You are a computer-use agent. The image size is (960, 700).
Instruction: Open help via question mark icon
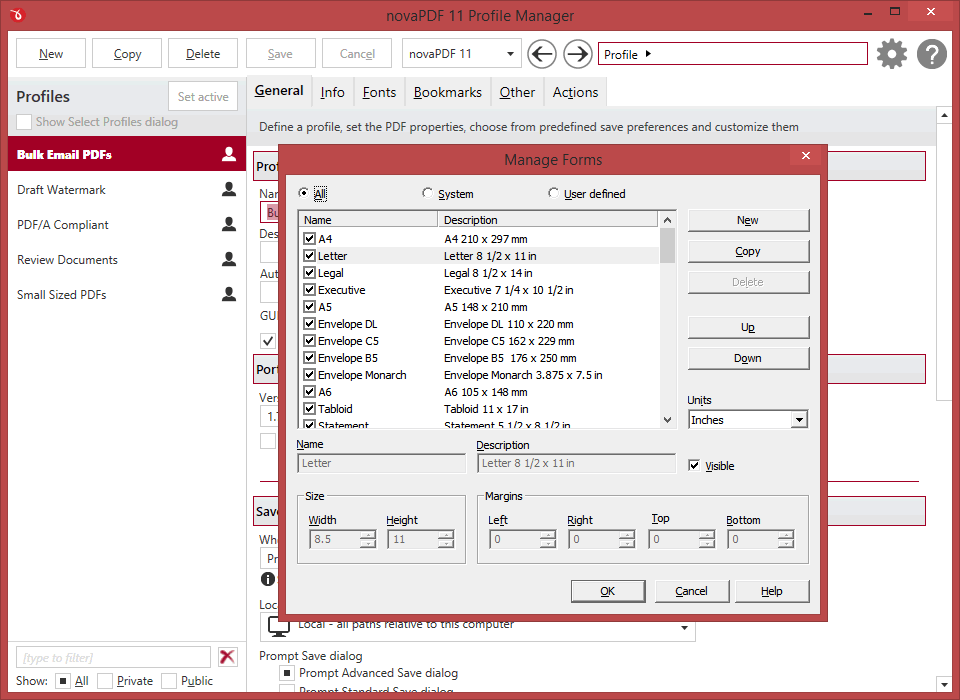click(932, 54)
